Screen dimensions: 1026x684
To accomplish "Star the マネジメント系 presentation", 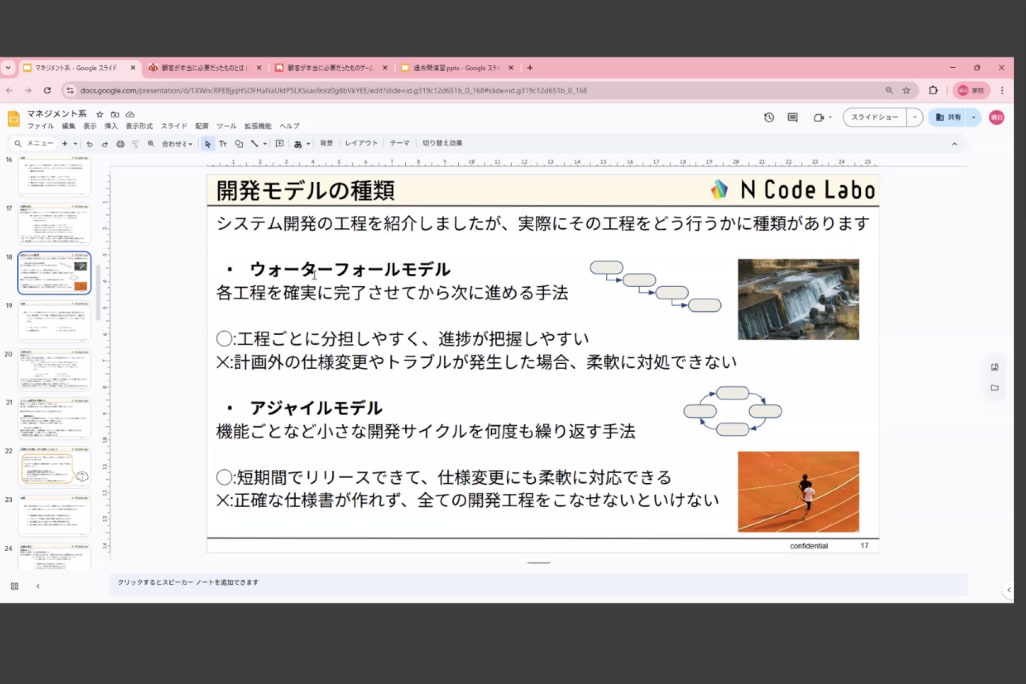I will [99, 115].
